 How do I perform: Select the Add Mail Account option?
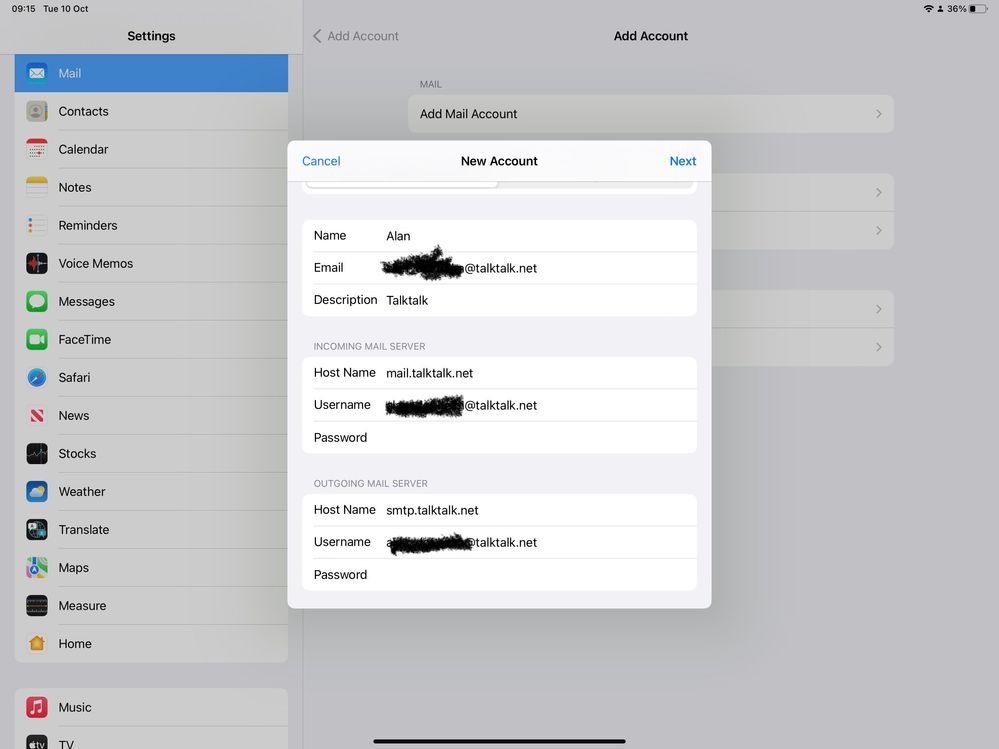[x=650, y=114]
